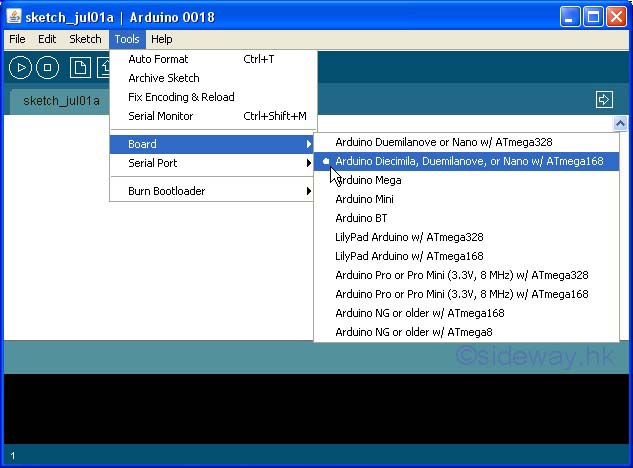Switch to the sketch_jul01a tab
Viewport: 633px width, 468px height.
(x=61, y=101)
